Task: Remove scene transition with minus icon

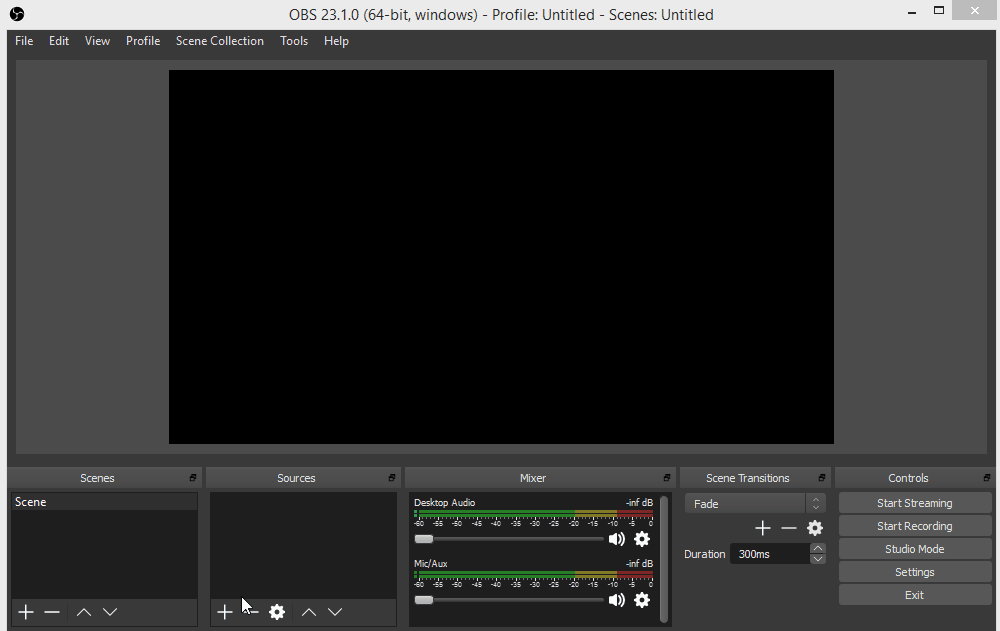Action: [x=789, y=528]
